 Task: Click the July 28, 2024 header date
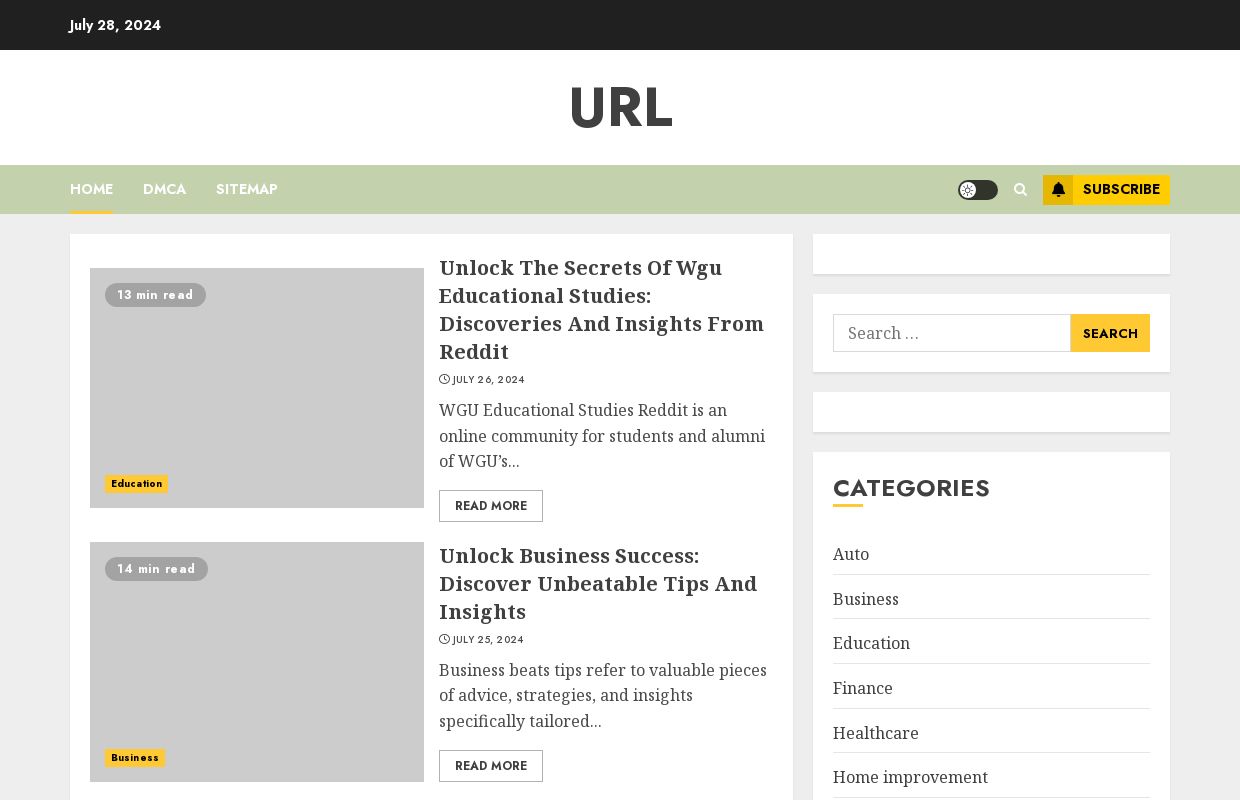point(115,25)
